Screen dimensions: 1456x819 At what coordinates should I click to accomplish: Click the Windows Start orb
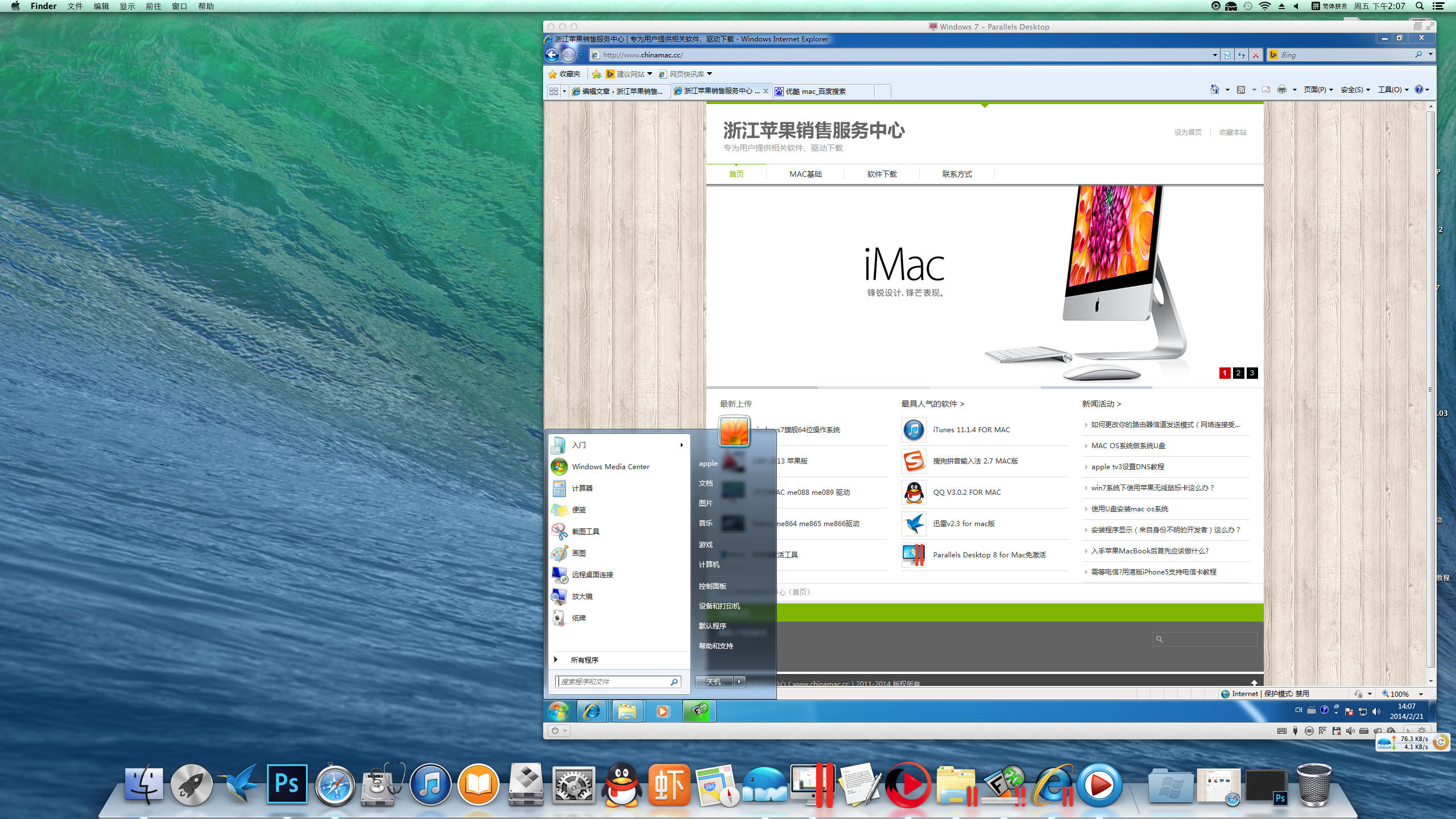559,711
